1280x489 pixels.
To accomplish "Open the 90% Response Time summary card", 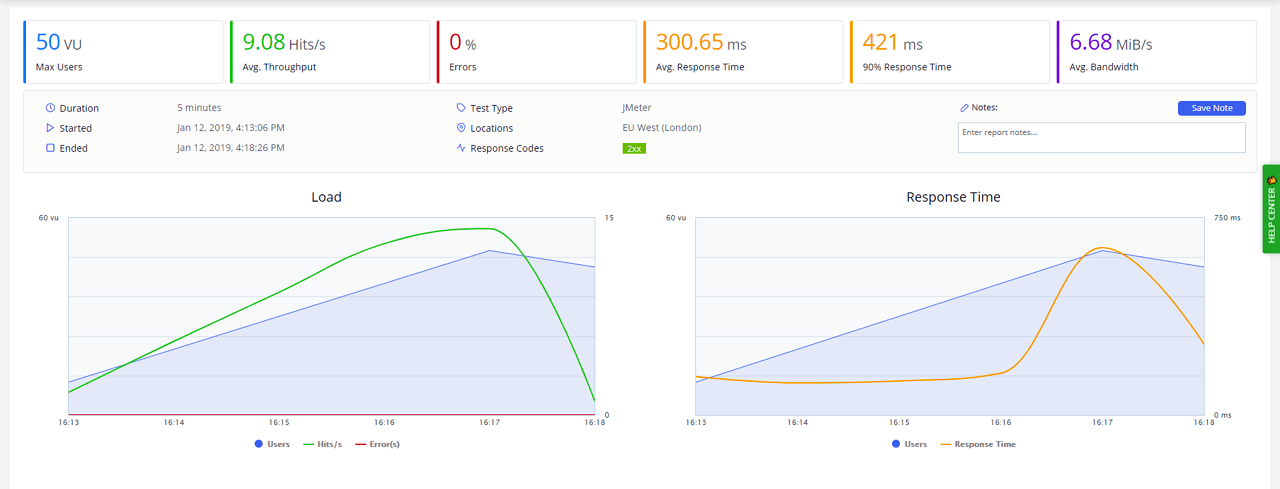I will (947, 52).
